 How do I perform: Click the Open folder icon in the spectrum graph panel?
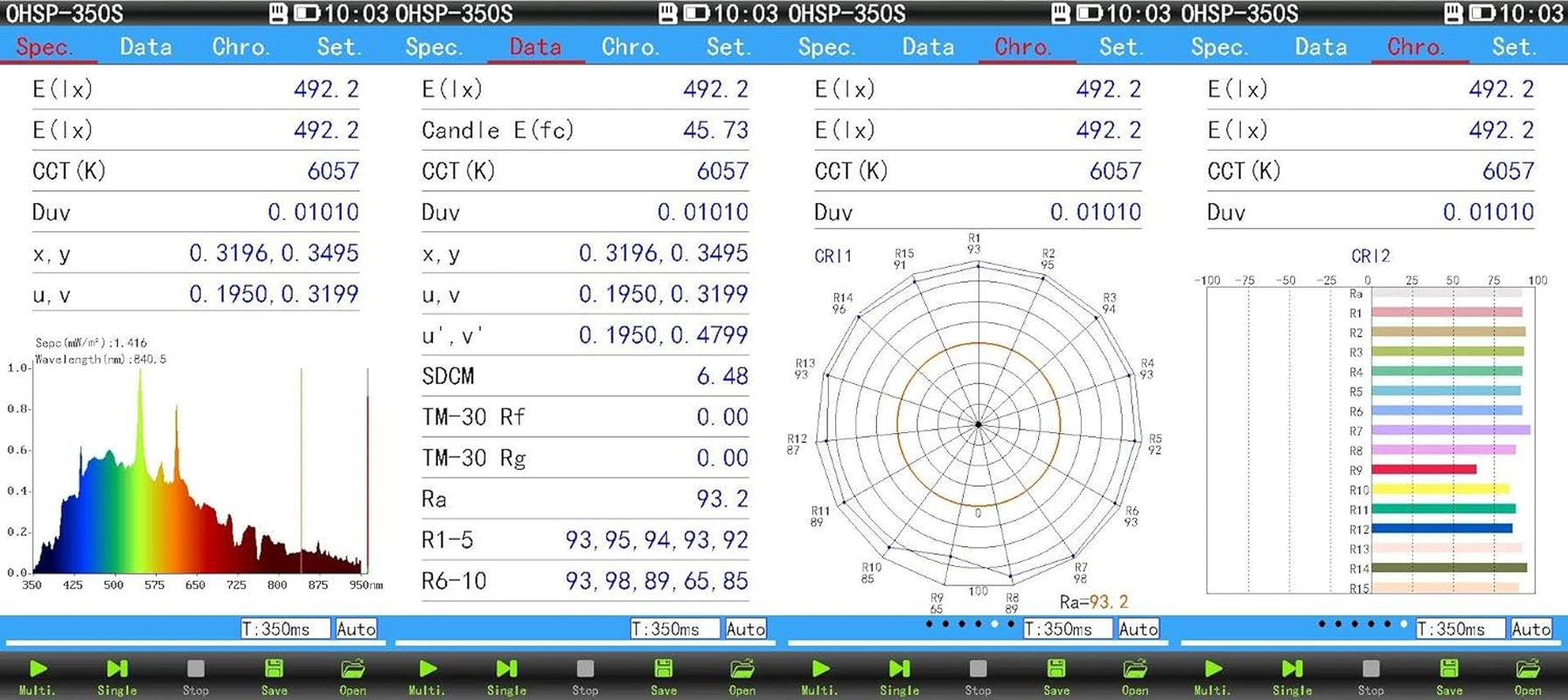pyautogui.click(x=352, y=670)
